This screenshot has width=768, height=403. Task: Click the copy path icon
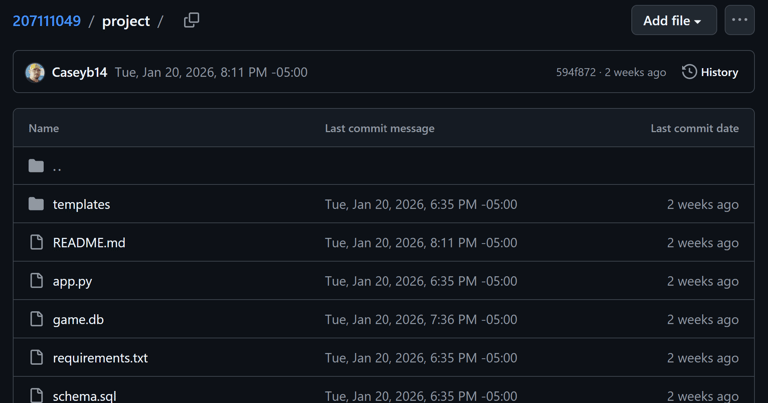coord(191,20)
